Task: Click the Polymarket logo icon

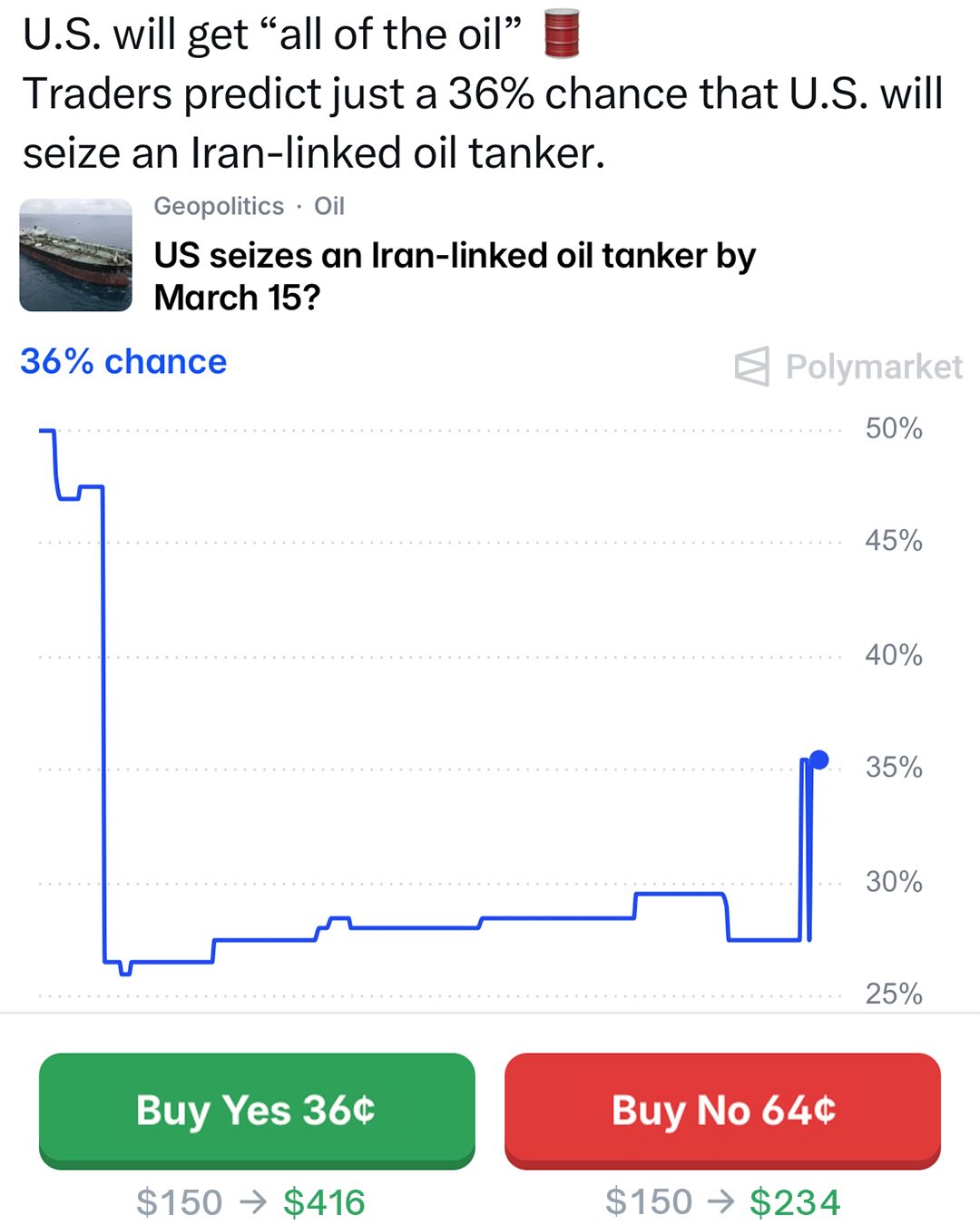Action: tap(752, 367)
